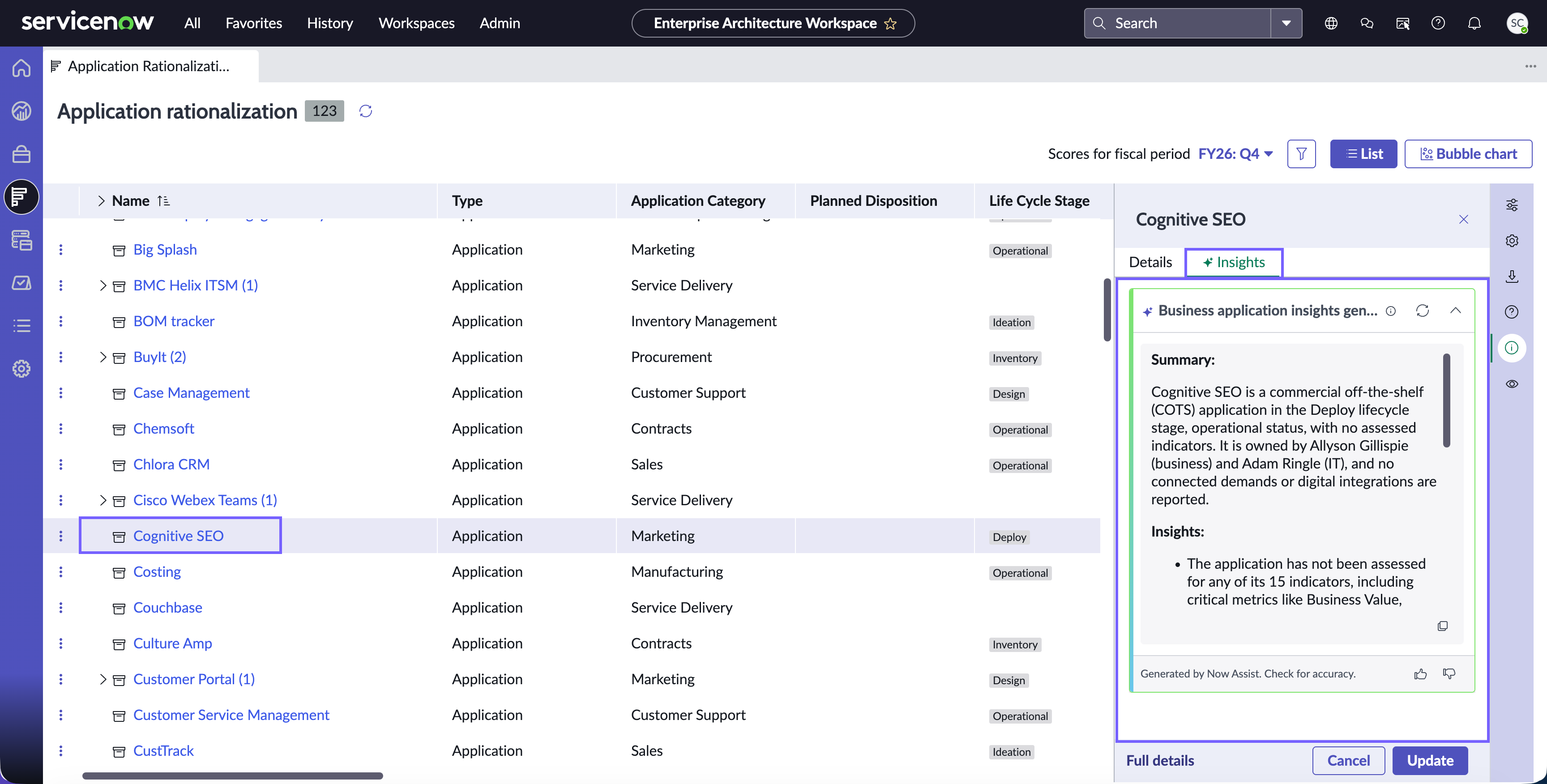Image resolution: width=1547 pixels, height=784 pixels.
Task: Expand the Customer Portal row
Action: coord(103,680)
